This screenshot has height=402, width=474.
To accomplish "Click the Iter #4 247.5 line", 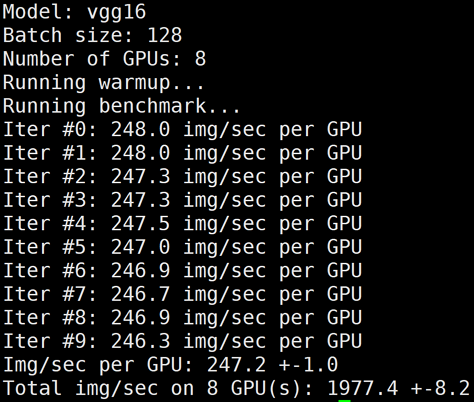I will 182,224.
